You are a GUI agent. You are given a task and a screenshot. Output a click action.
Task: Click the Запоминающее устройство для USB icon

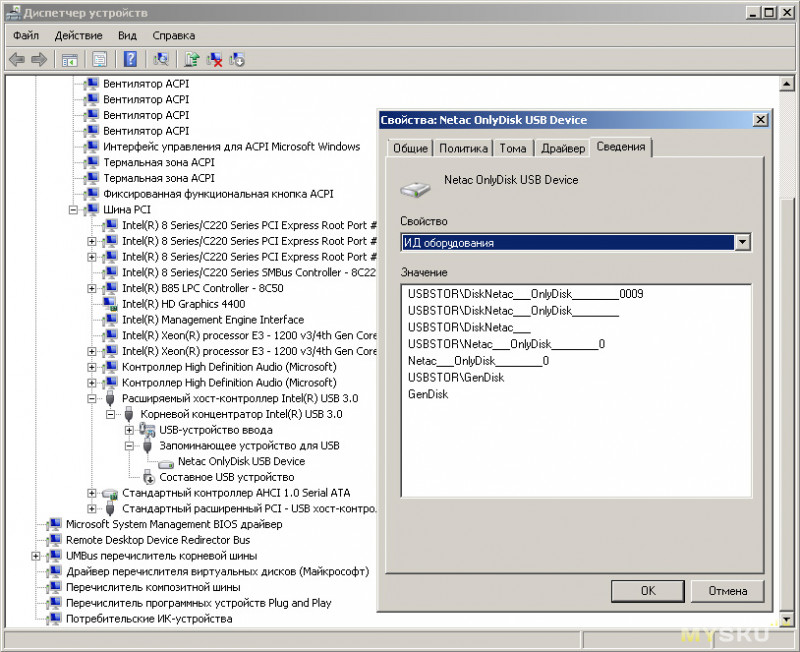tap(147, 446)
